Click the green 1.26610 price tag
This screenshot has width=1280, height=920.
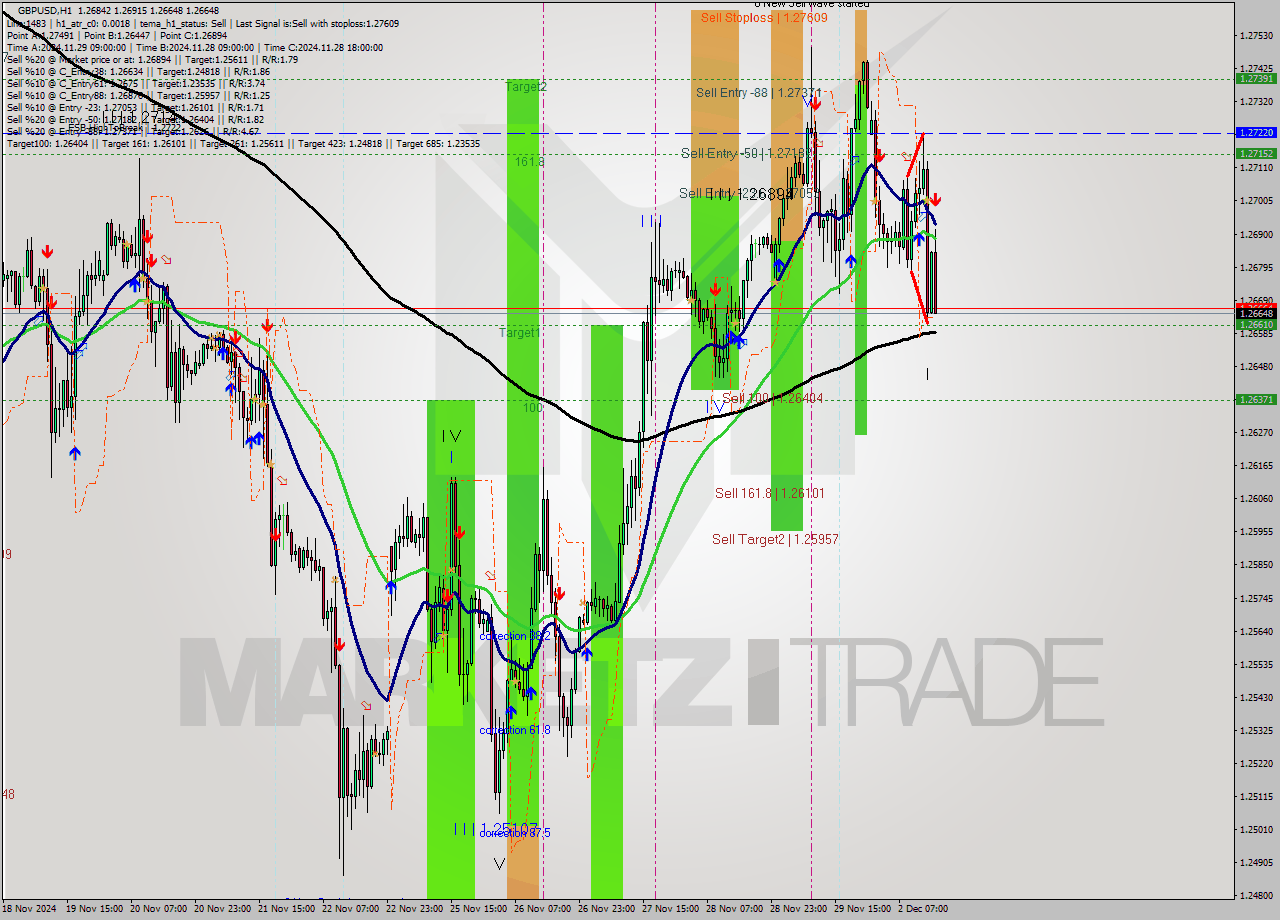1256,324
